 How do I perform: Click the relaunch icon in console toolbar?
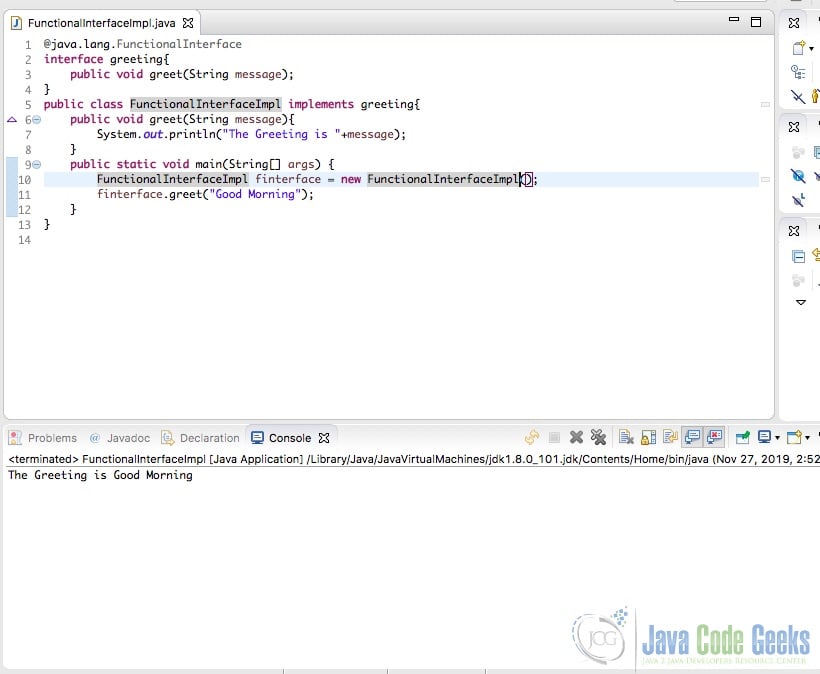532,437
